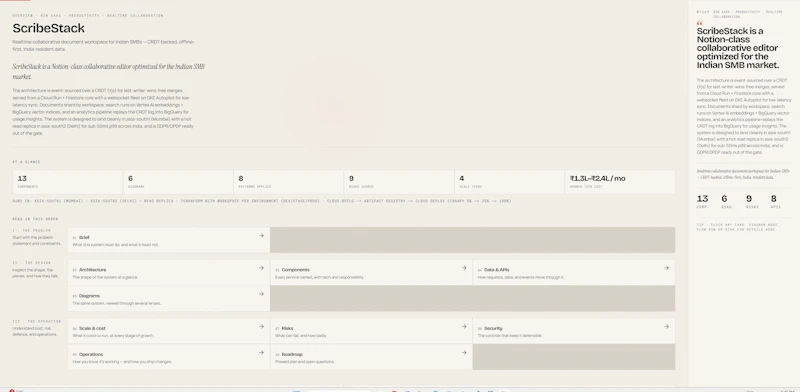Screen dimensions: 800x392
Task: Click 'Phased plan and open questions' text
Action: click(x=305, y=362)
